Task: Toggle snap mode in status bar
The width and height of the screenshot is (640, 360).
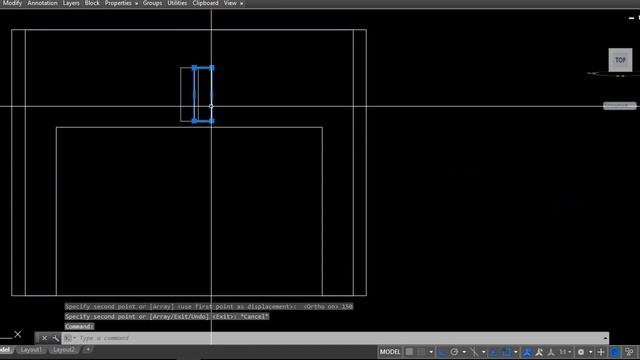Action: pos(421,352)
